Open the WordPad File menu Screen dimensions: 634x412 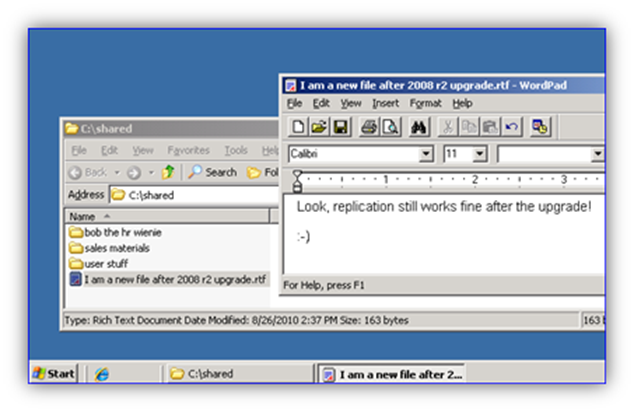click(x=294, y=104)
